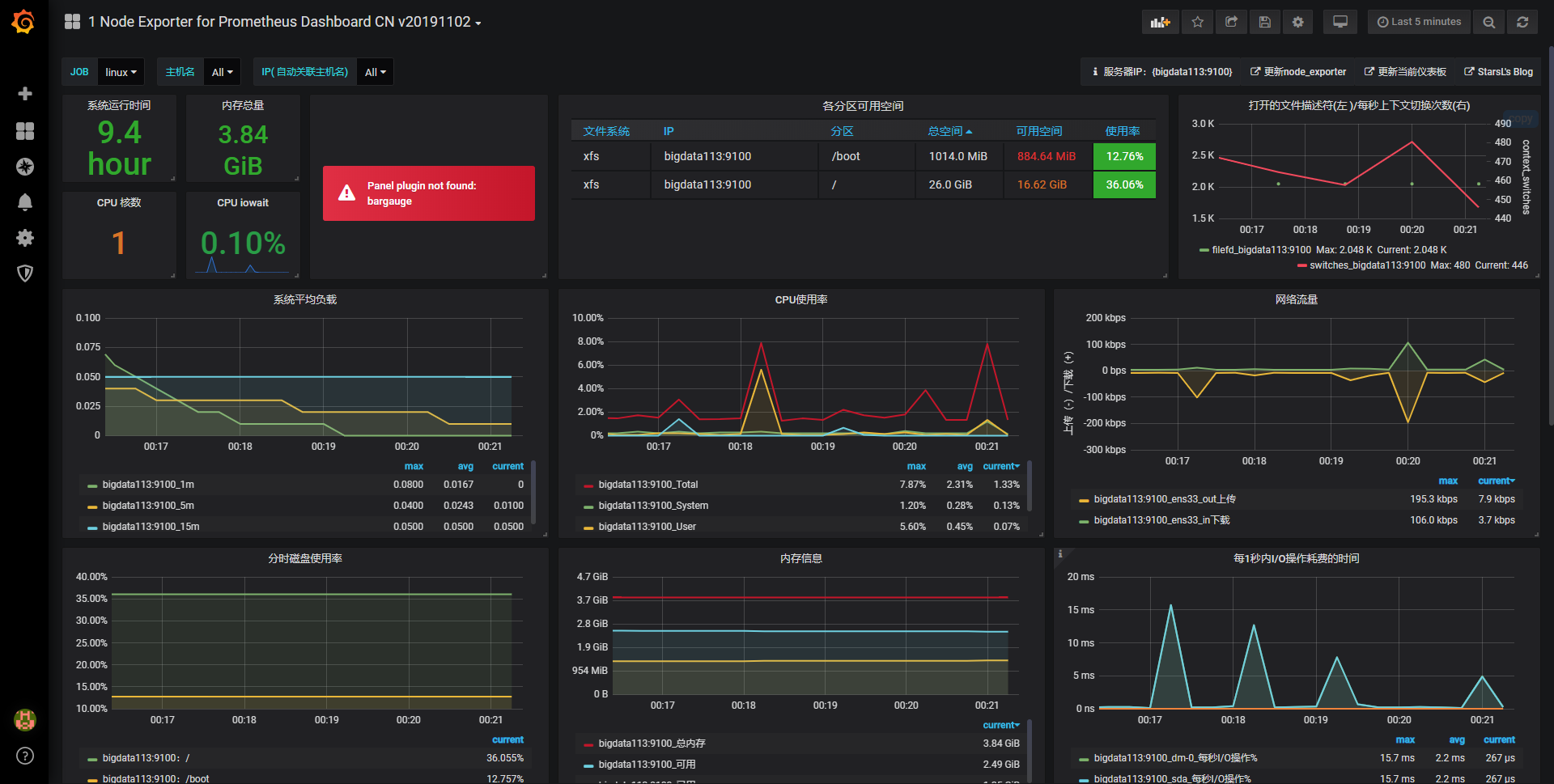Sort table by 可用空间 column
Image resolution: width=1554 pixels, height=784 pixels.
point(1039,131)
